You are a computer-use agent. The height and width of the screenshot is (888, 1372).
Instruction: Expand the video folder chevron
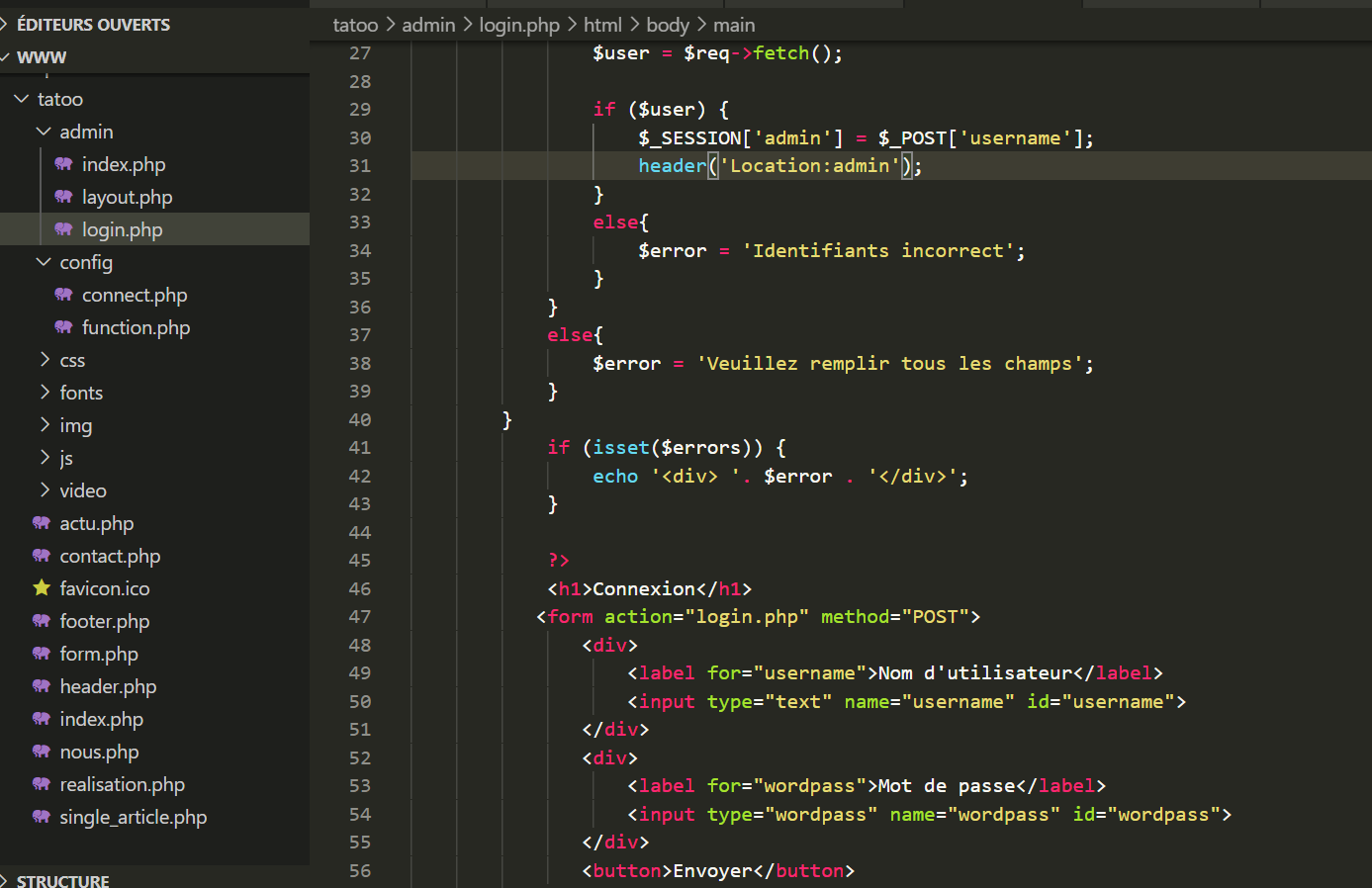(x=44, y=490)
